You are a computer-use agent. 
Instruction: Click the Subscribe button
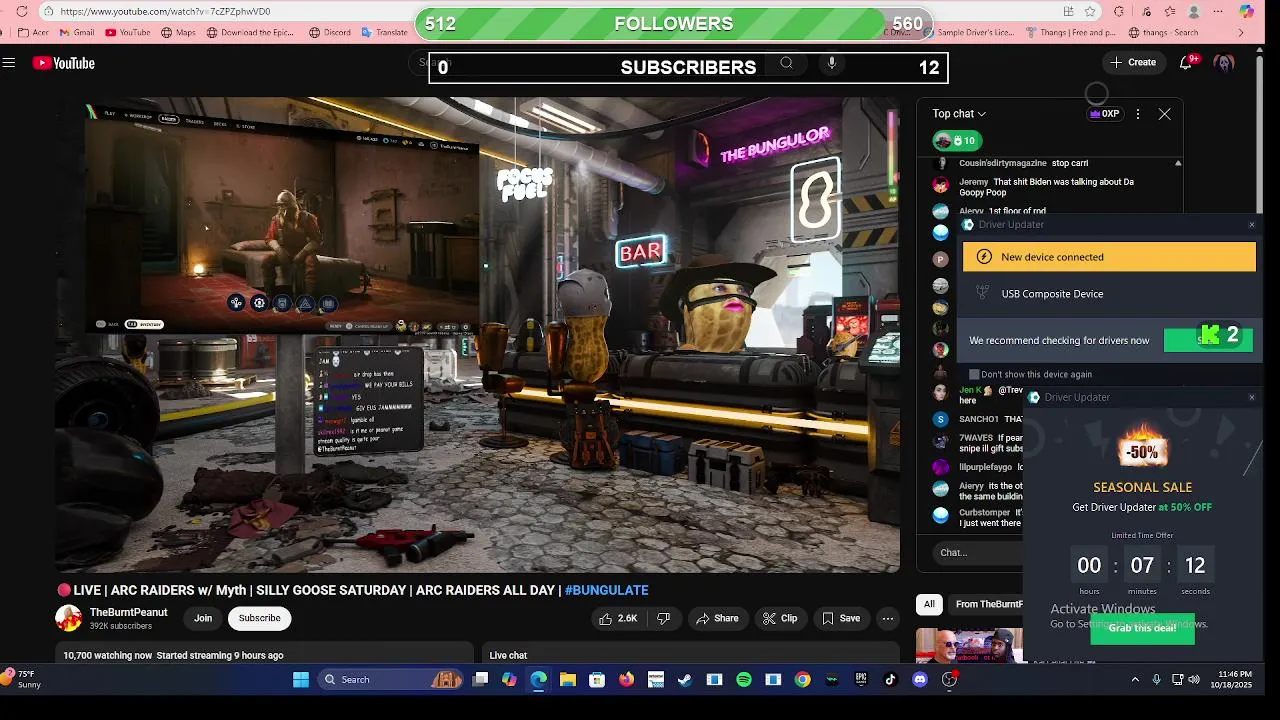click(259, 618)
